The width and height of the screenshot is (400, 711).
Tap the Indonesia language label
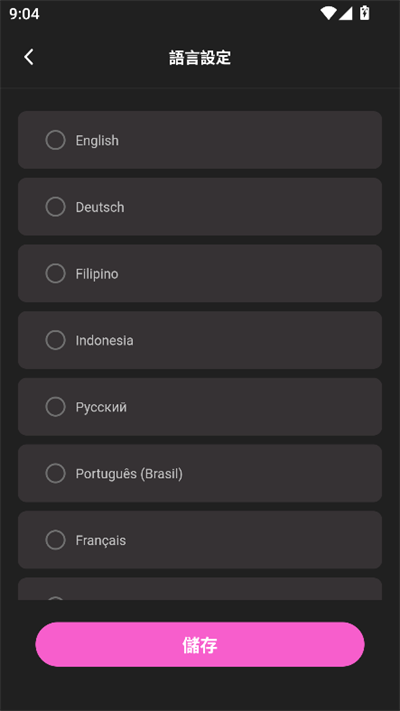(x=104, y=341)
